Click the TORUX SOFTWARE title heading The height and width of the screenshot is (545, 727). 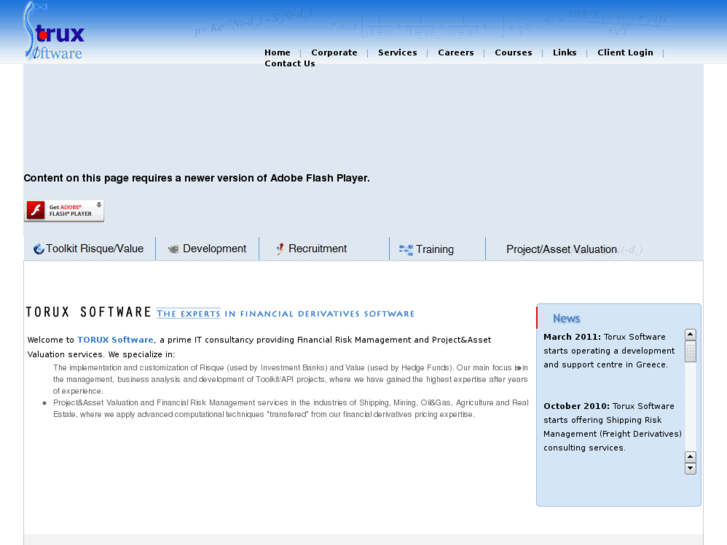pos(89,312)
